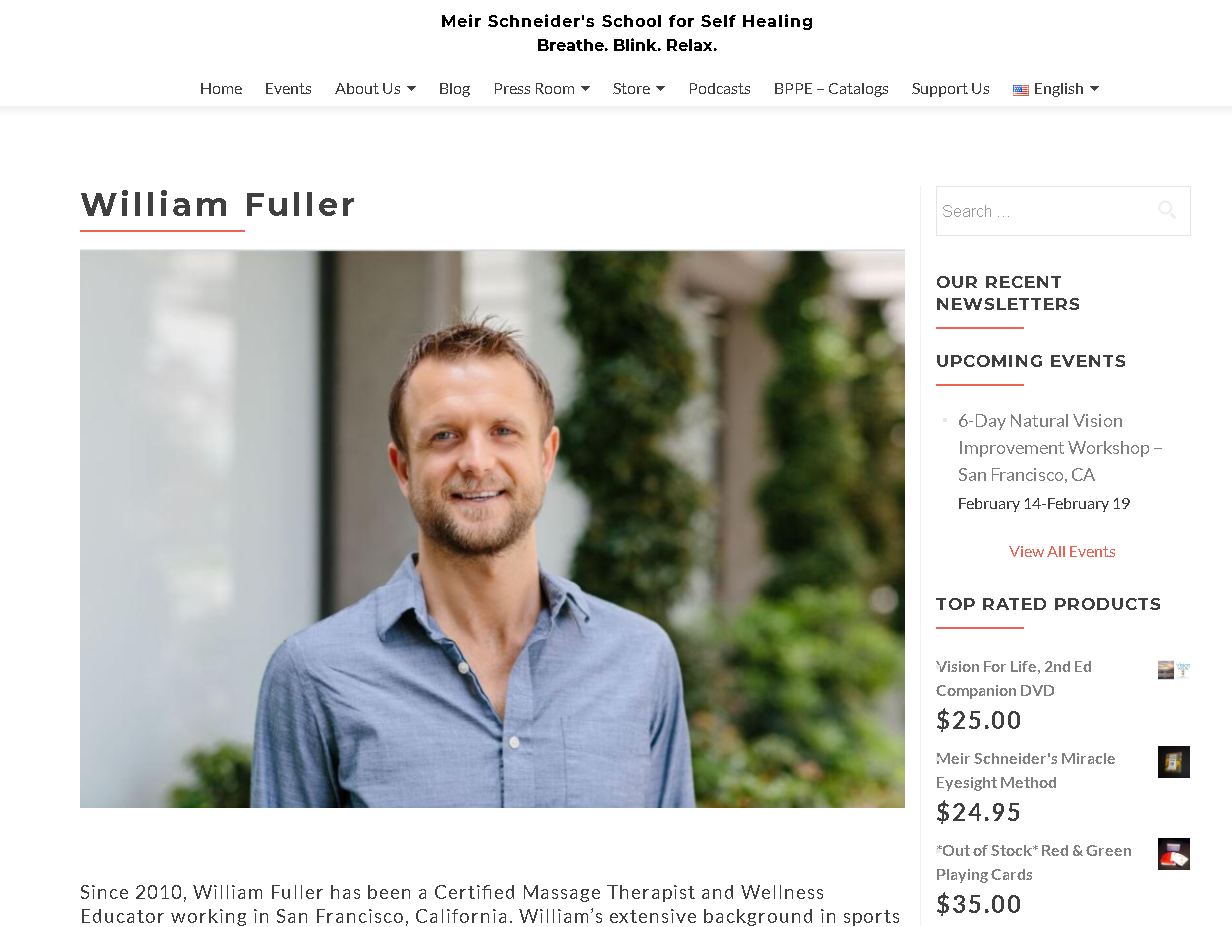The width and height of the screenshot is (1232, 927).
Task: Click William Fuller's portrait photo
Action: (492, 529)
